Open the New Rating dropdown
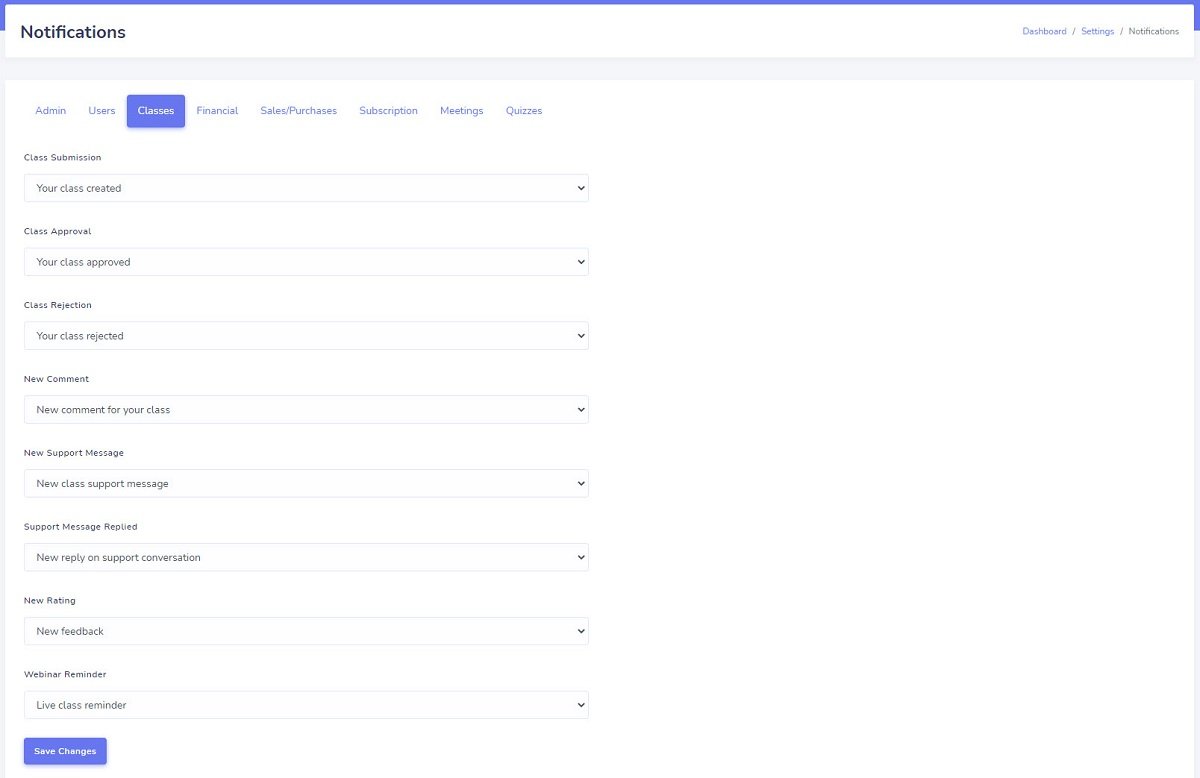1200x778 pixels. (x=306, y=632)
